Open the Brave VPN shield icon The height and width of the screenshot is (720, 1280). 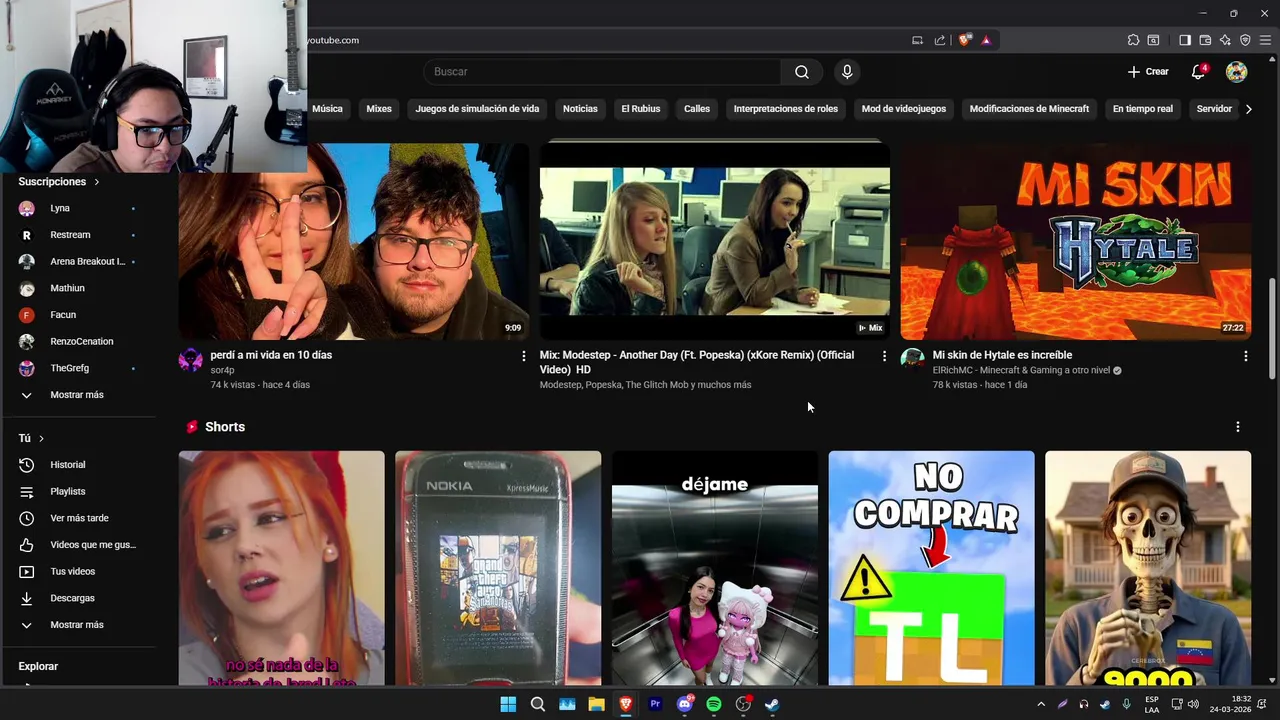click(x=1245, y=40)
